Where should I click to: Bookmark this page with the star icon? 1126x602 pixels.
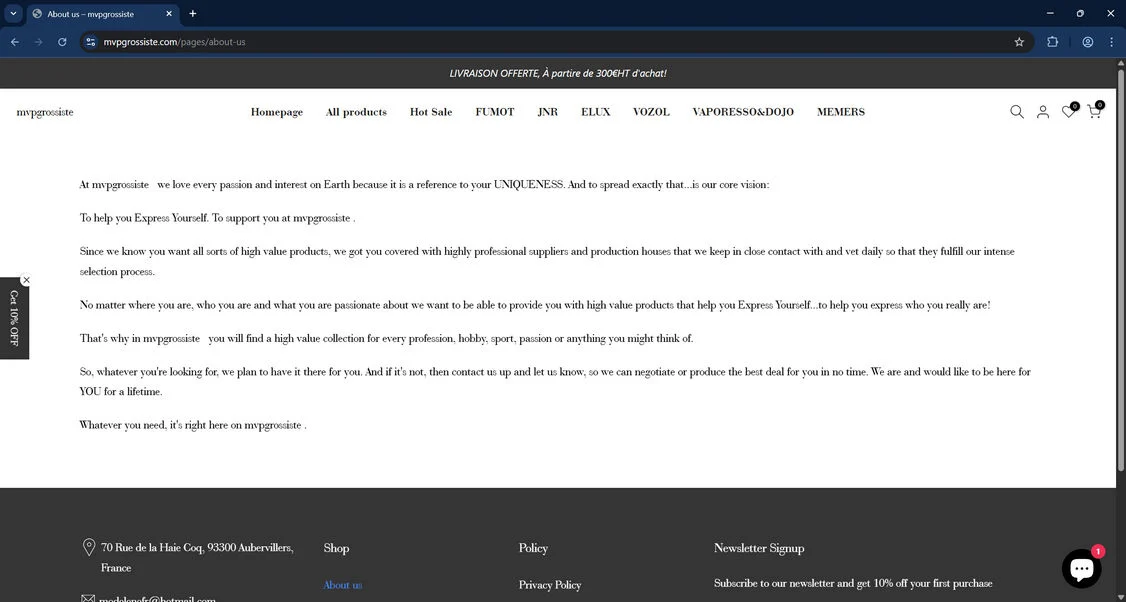click(x=1019, y=42)
